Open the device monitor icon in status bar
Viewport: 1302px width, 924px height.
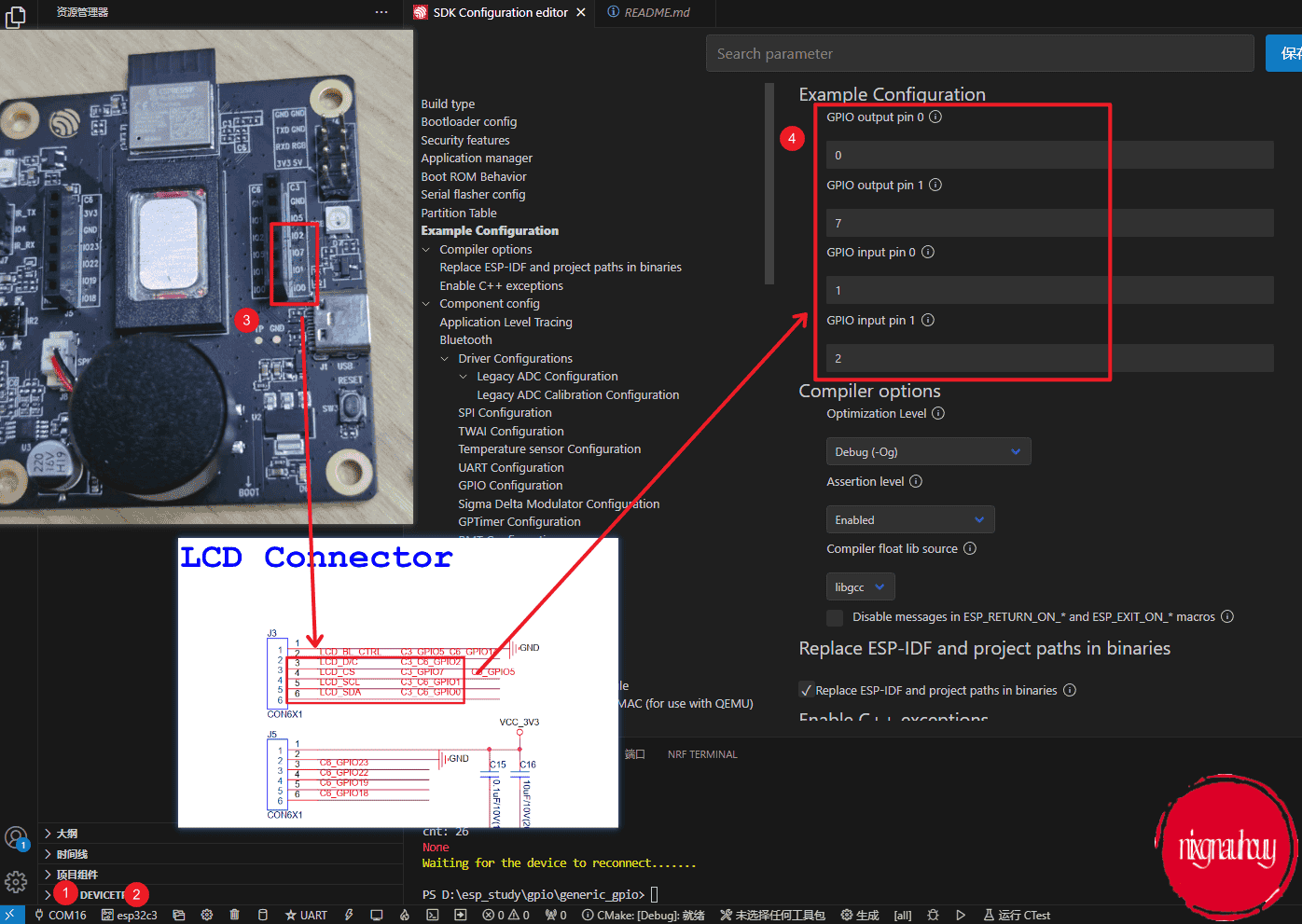(376, 915)
